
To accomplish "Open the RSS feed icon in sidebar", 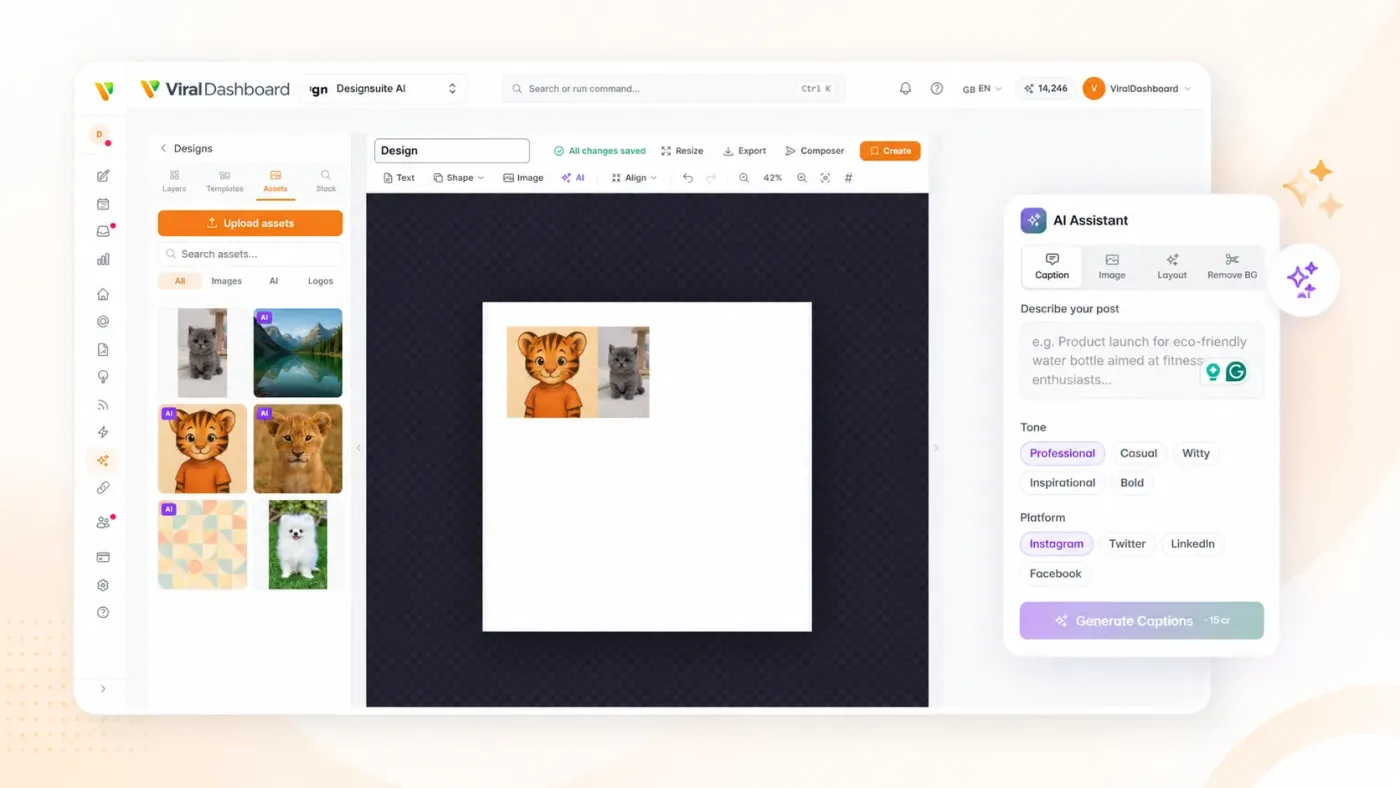I will coord(103,405).
